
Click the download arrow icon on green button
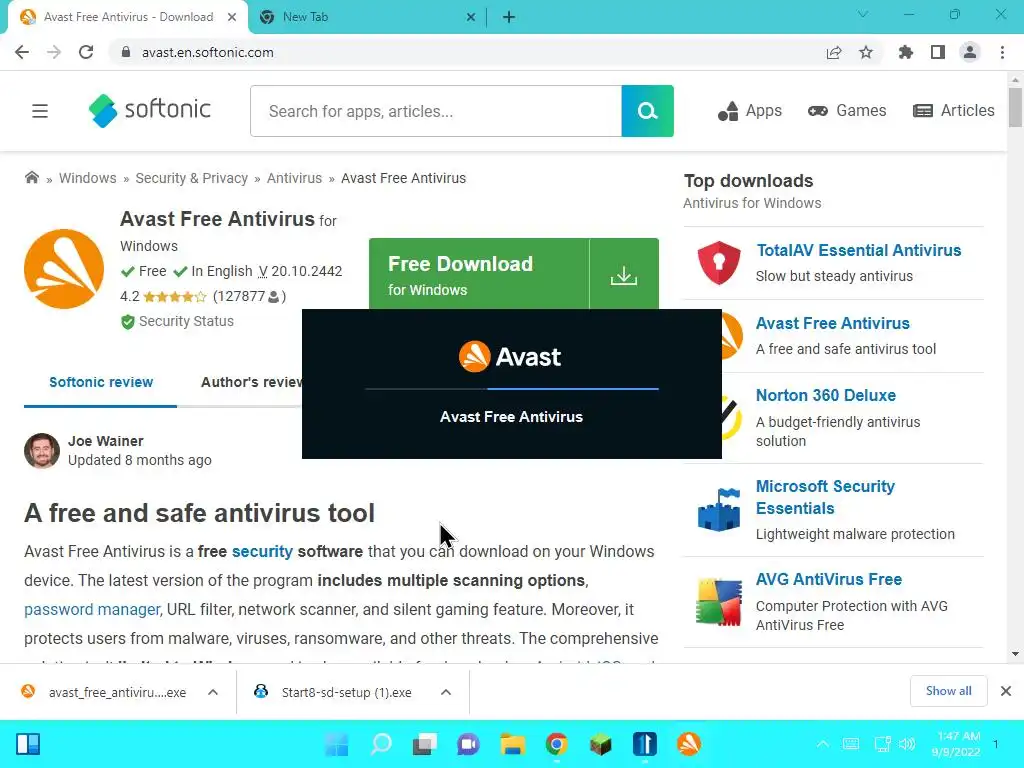pos(624,274)
